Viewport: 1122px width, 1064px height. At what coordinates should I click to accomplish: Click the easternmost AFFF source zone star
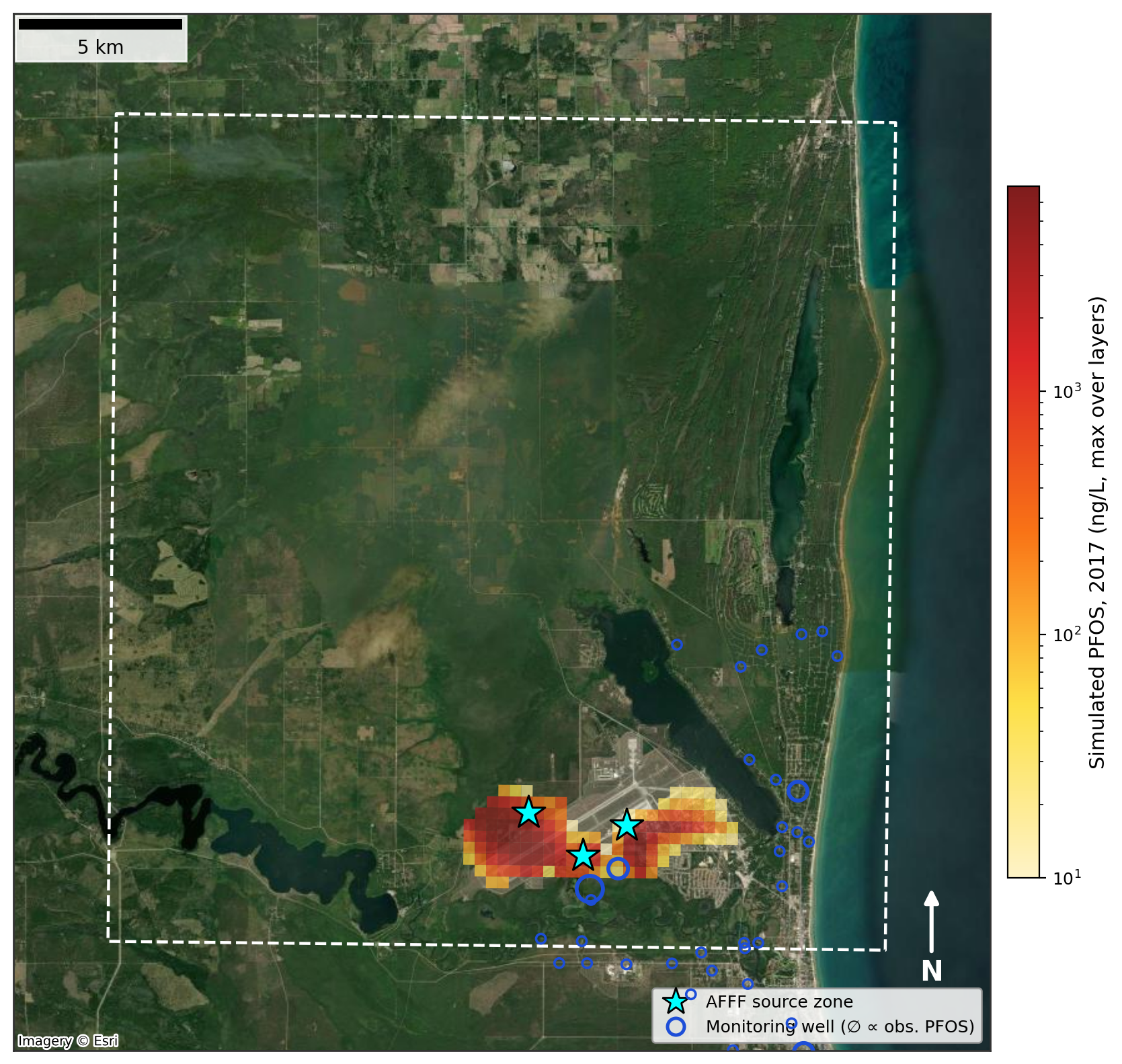click(x=627, y=824)
